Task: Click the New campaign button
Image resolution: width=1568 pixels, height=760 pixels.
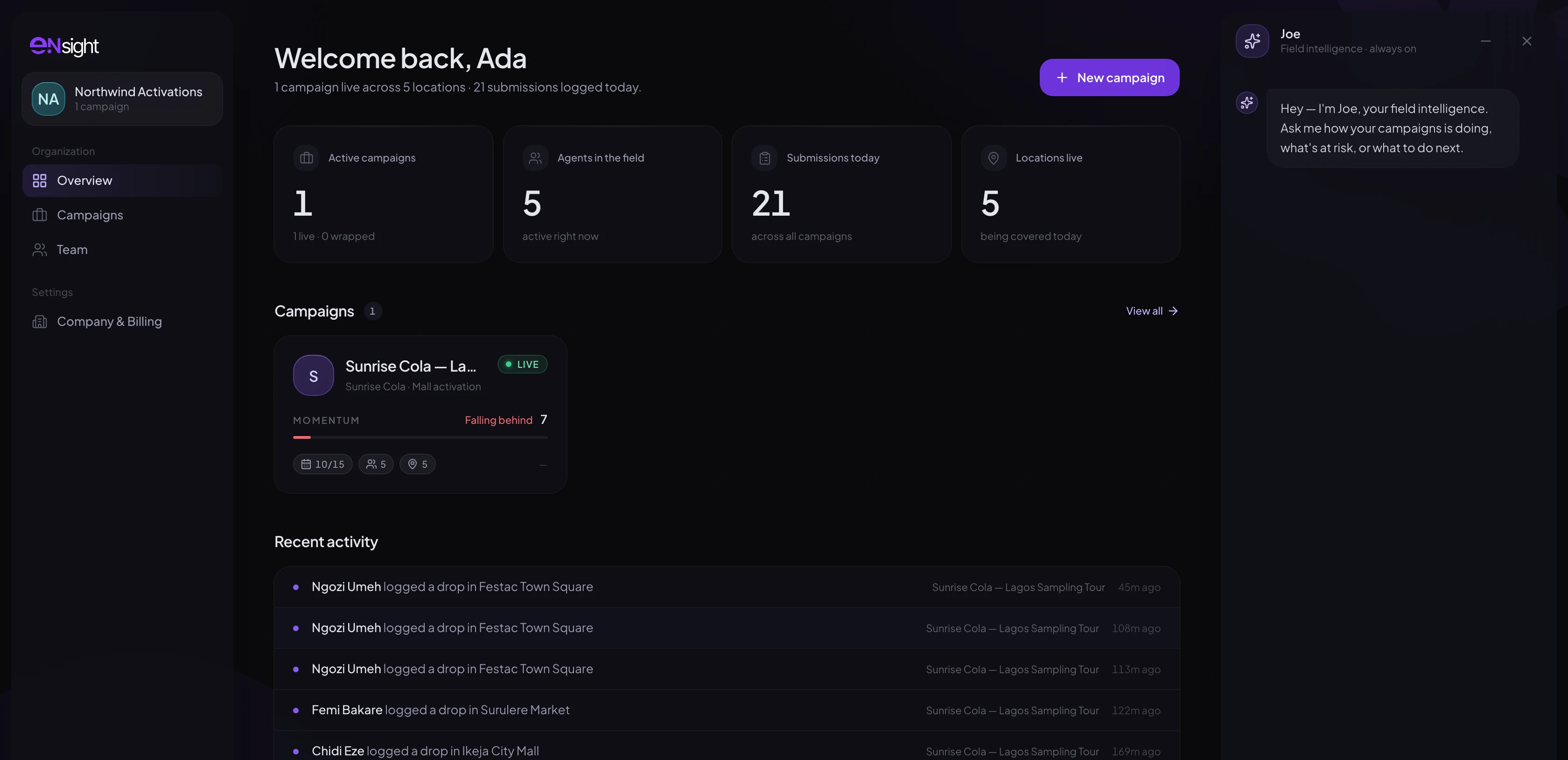Action: 1109,77
